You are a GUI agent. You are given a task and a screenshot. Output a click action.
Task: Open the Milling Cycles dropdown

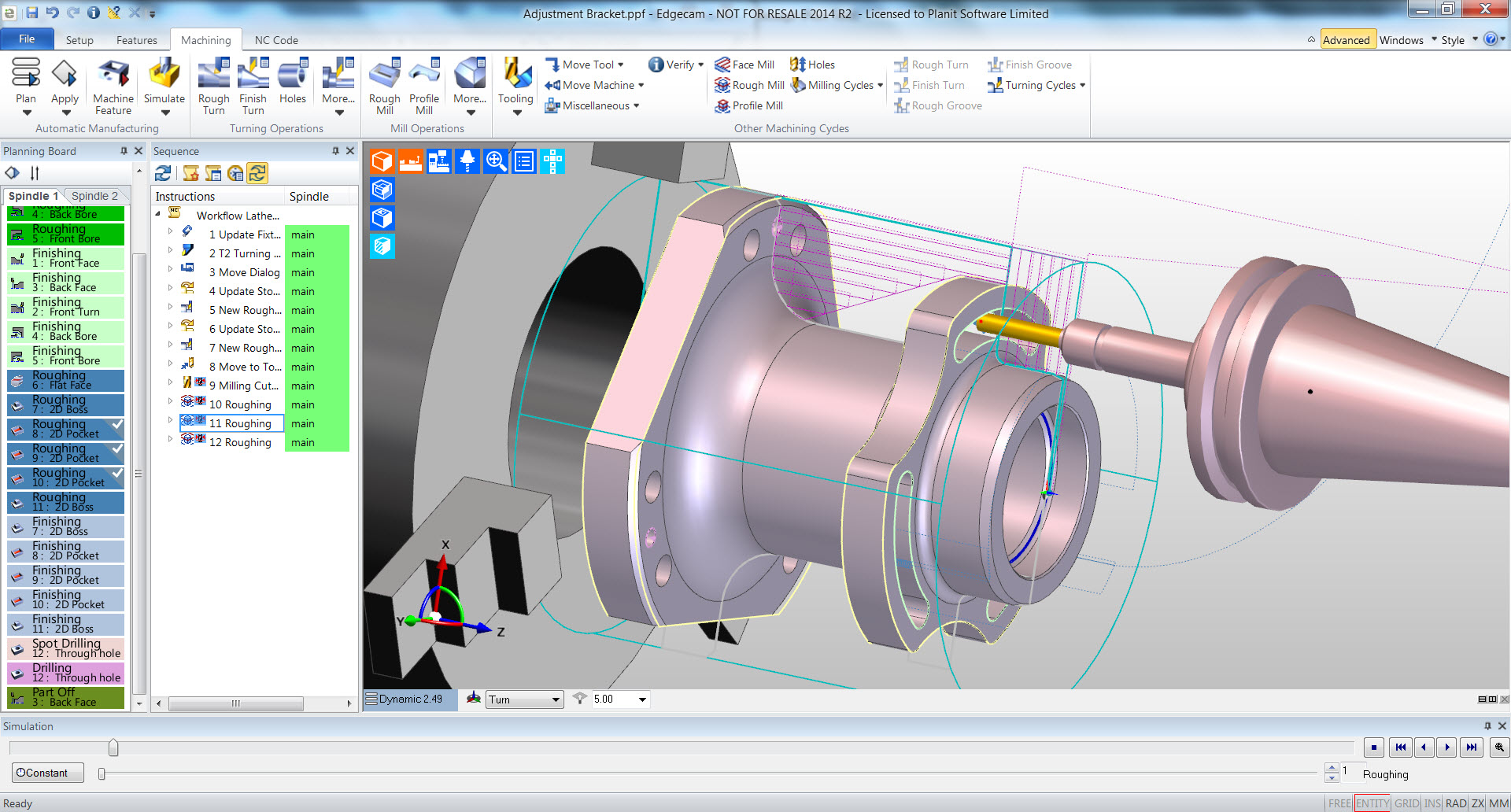(x=840, y=85)
